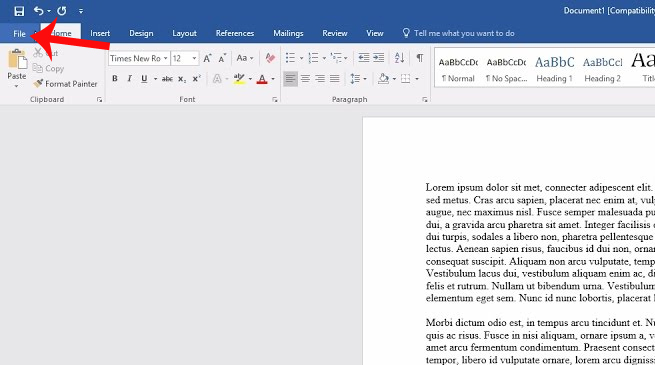This screenshot has width=655, height=365.
Task: Click the paragraph starting 'Morbi dictum odio'
Action: coord(541,341)
